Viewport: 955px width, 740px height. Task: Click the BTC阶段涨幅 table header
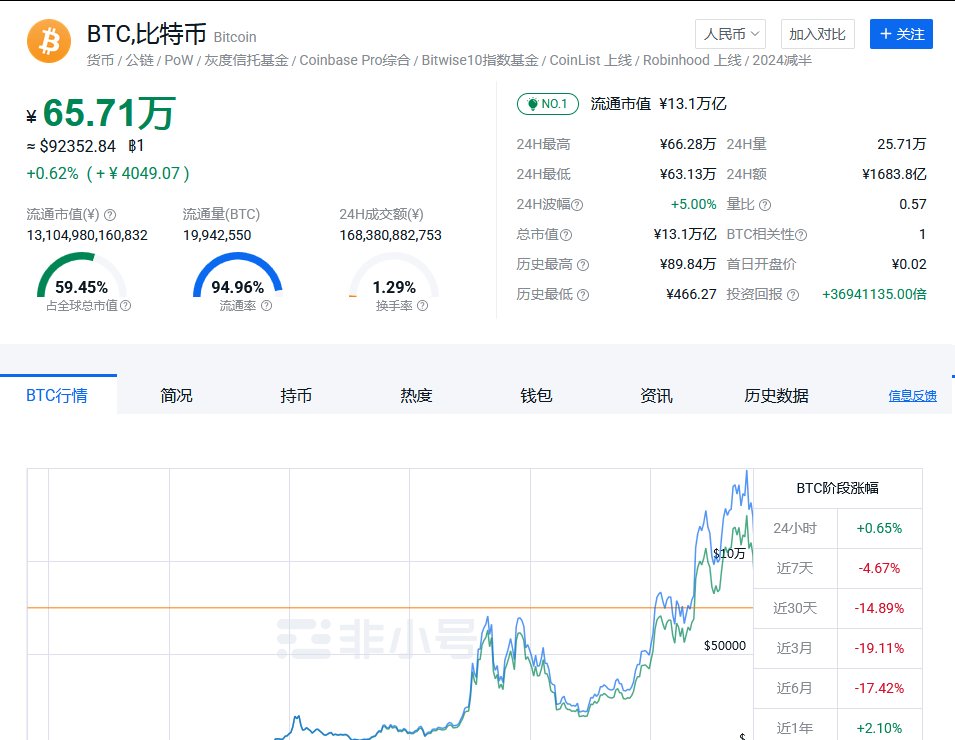tap(838, 488)
